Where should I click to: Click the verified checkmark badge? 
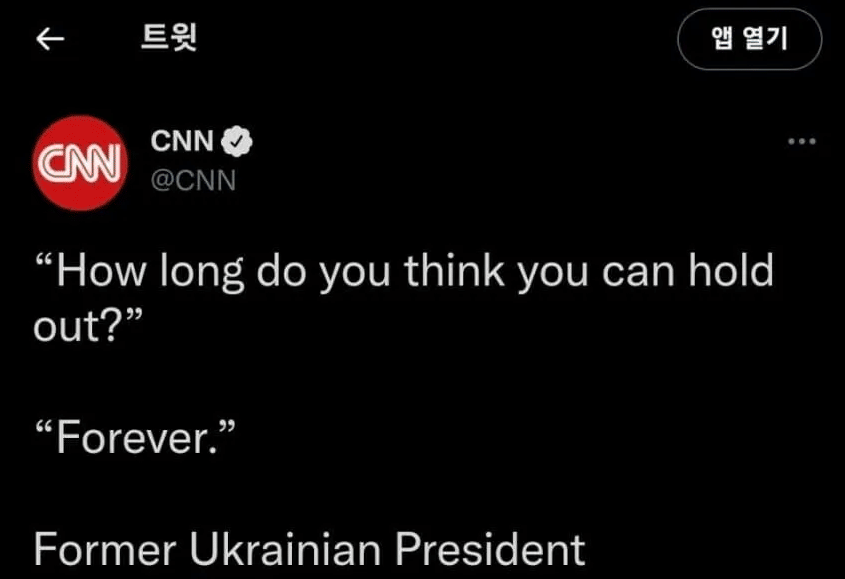pyautogui.click(x=237, y=141)
